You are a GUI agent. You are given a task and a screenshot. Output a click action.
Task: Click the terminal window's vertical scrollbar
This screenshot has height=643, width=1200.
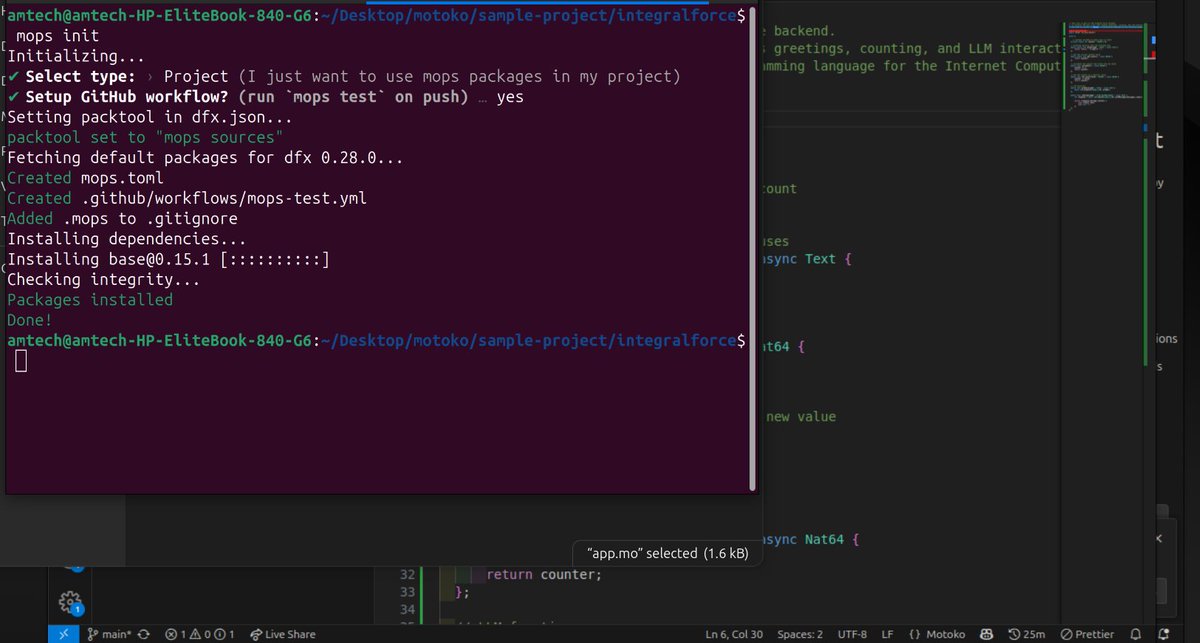(752, 247)
